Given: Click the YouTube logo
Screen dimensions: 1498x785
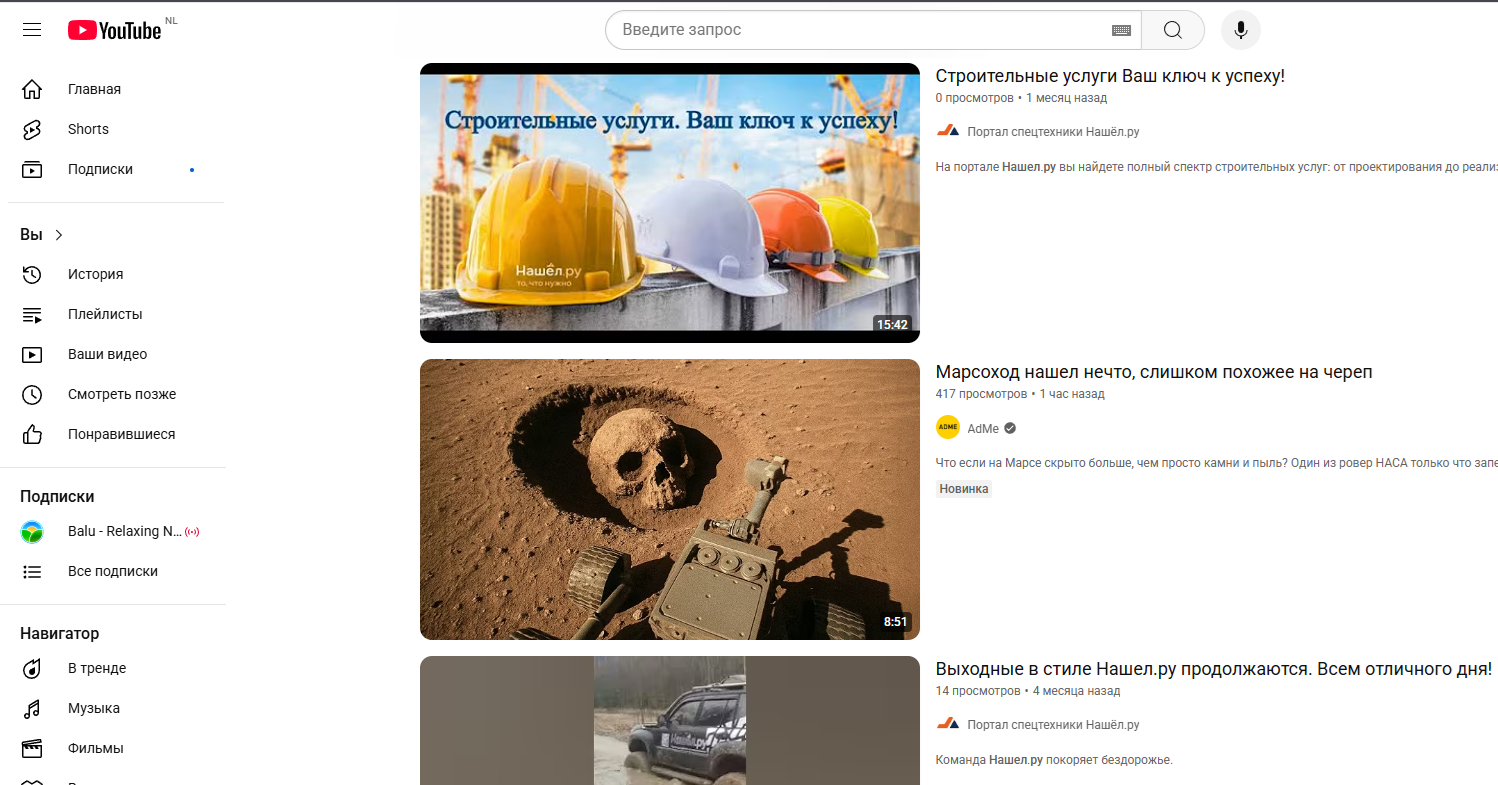Looking at the screenshot, I should pyautogui.click(x=115, y=30).
